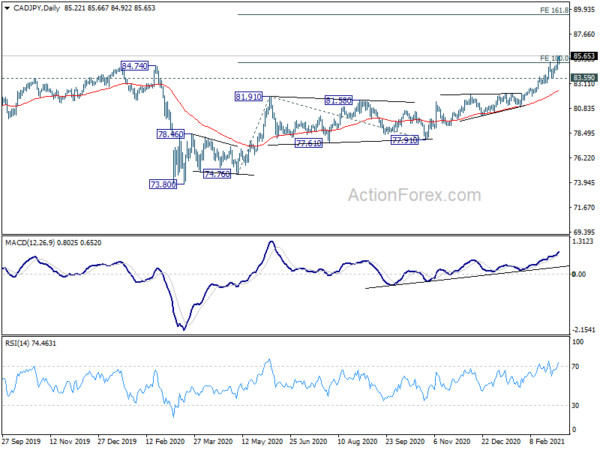Image resolution: width=600 pixels, height=450 pixels.
Task: Select the 78.460 price label
Action: 171,134
